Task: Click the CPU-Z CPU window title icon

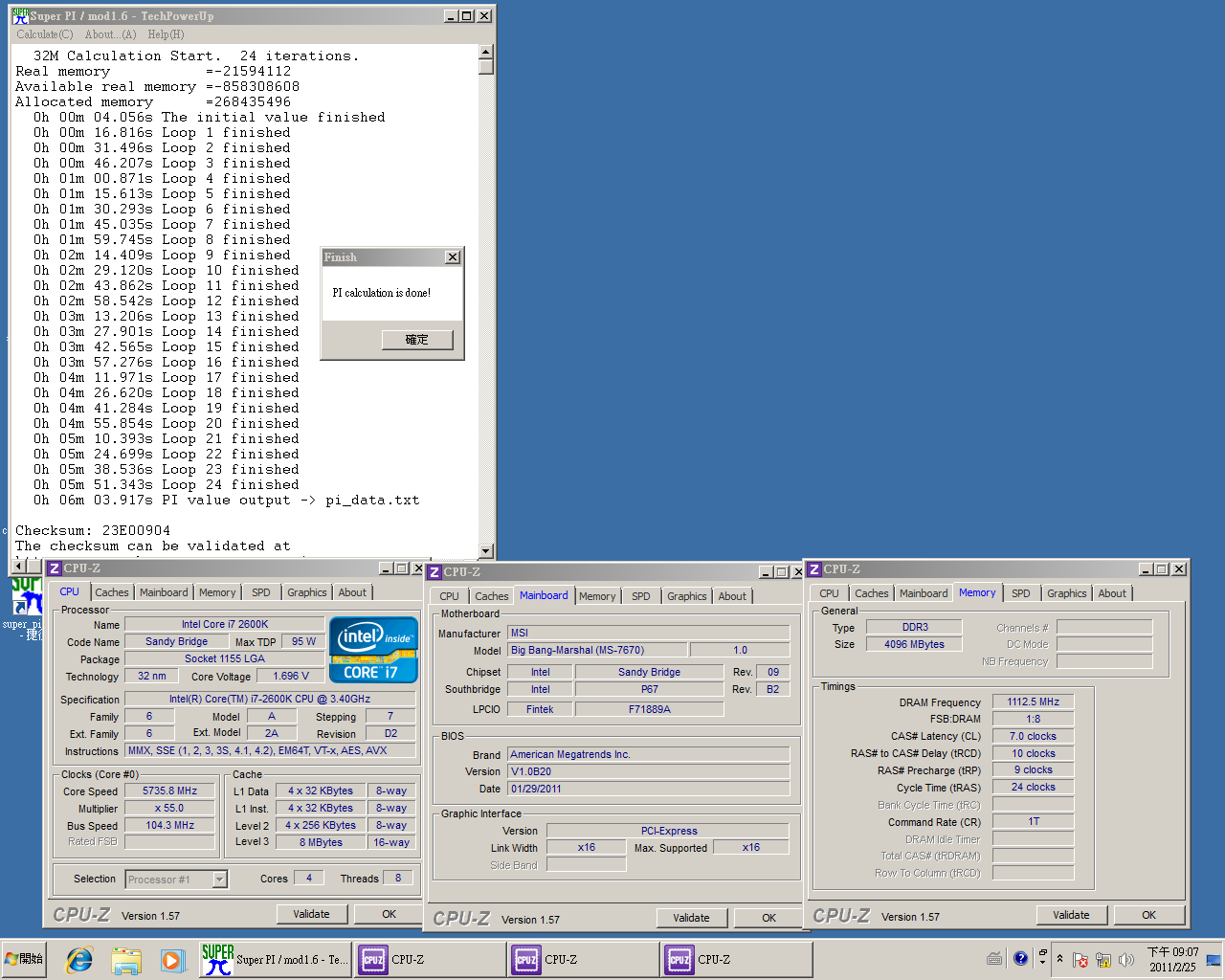Action: [x=55, y=568]
